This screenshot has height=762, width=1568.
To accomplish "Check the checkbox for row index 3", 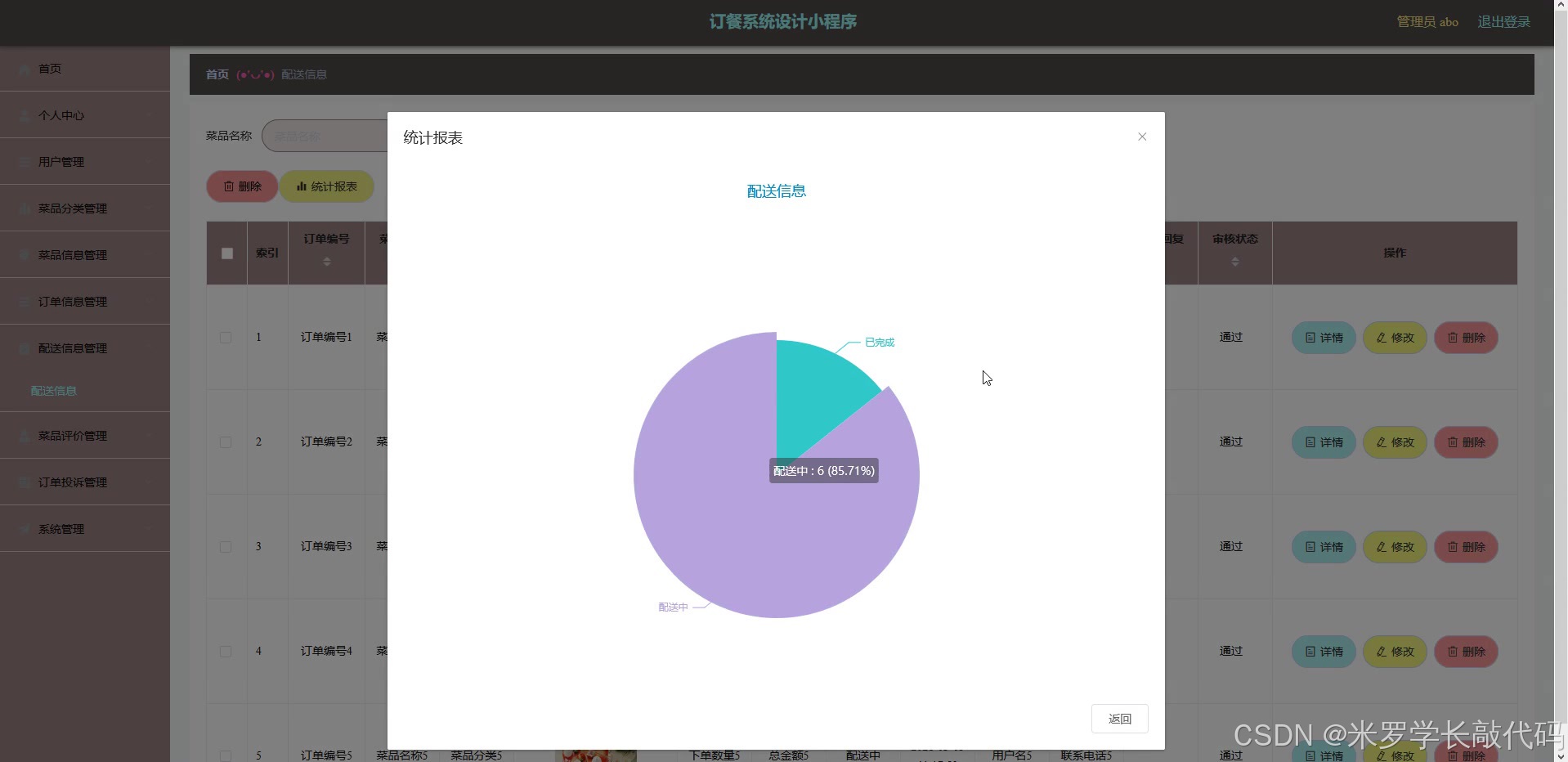I will [x=226, y=547].
